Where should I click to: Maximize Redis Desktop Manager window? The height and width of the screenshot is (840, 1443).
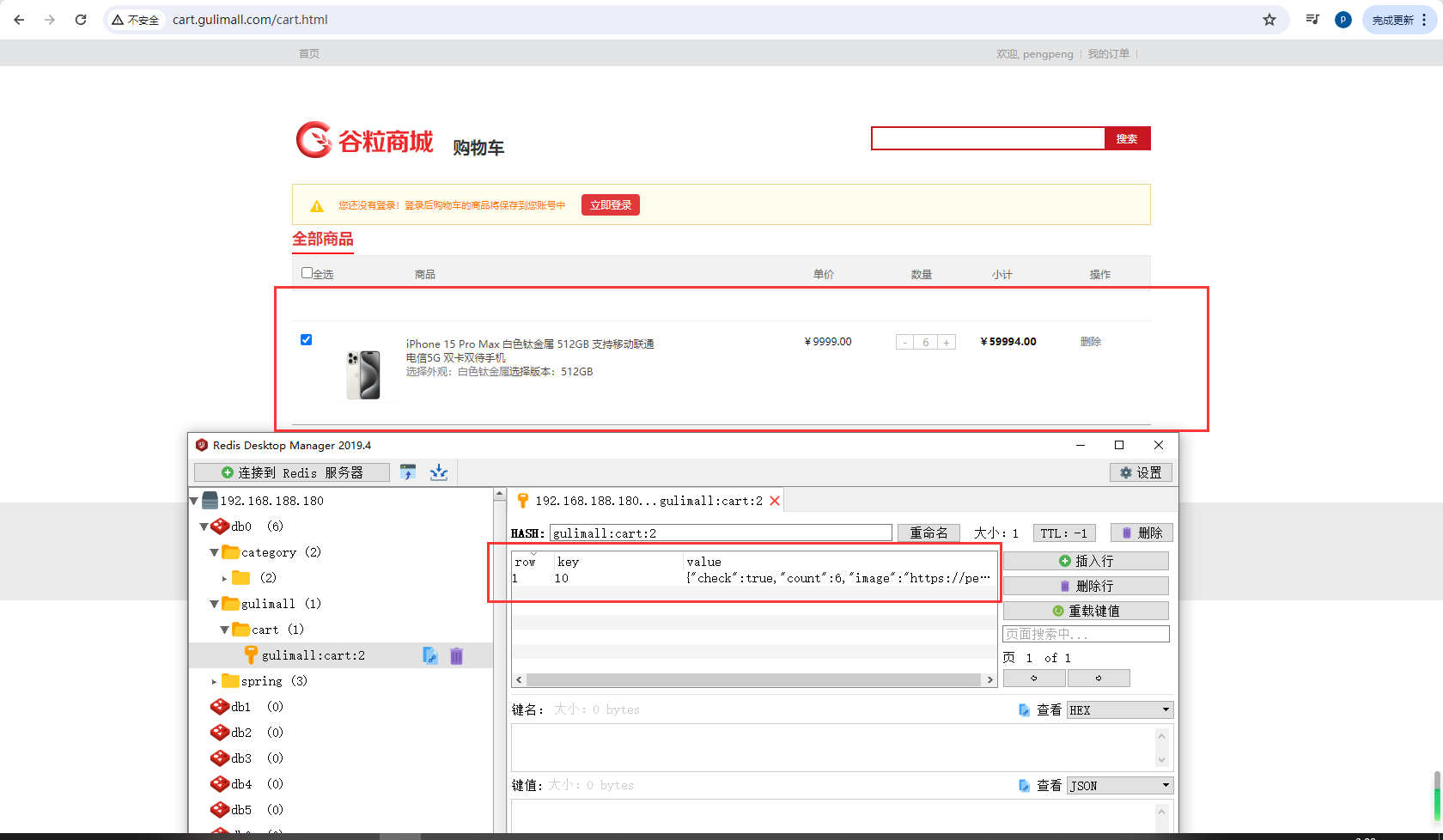coord(1119,445)
